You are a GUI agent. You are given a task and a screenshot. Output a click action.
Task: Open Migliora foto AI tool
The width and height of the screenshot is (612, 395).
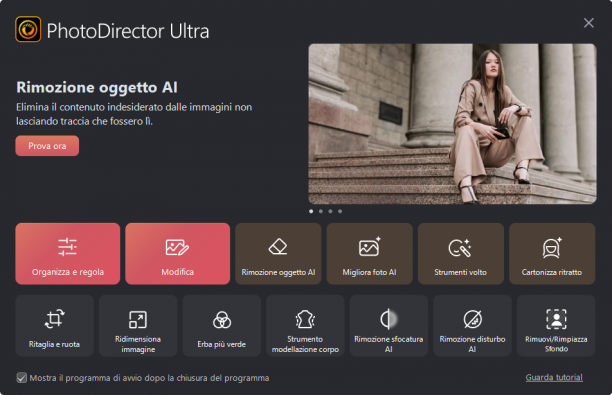click(370, 254)
